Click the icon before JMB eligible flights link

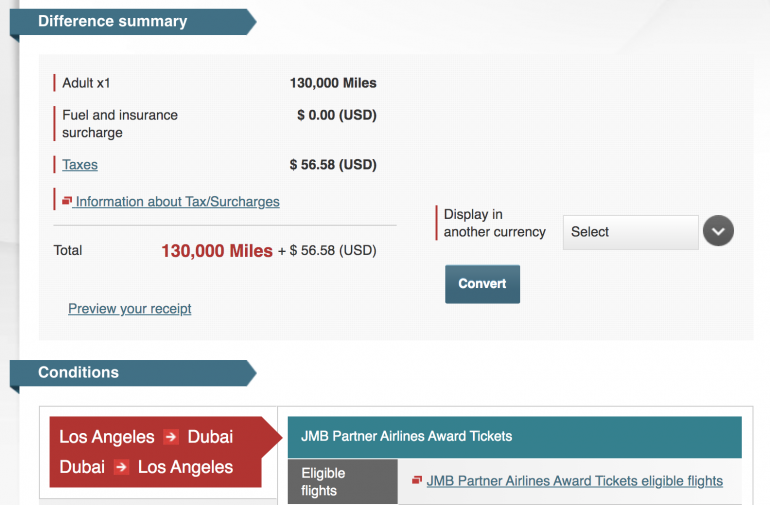tap(417, 480)
